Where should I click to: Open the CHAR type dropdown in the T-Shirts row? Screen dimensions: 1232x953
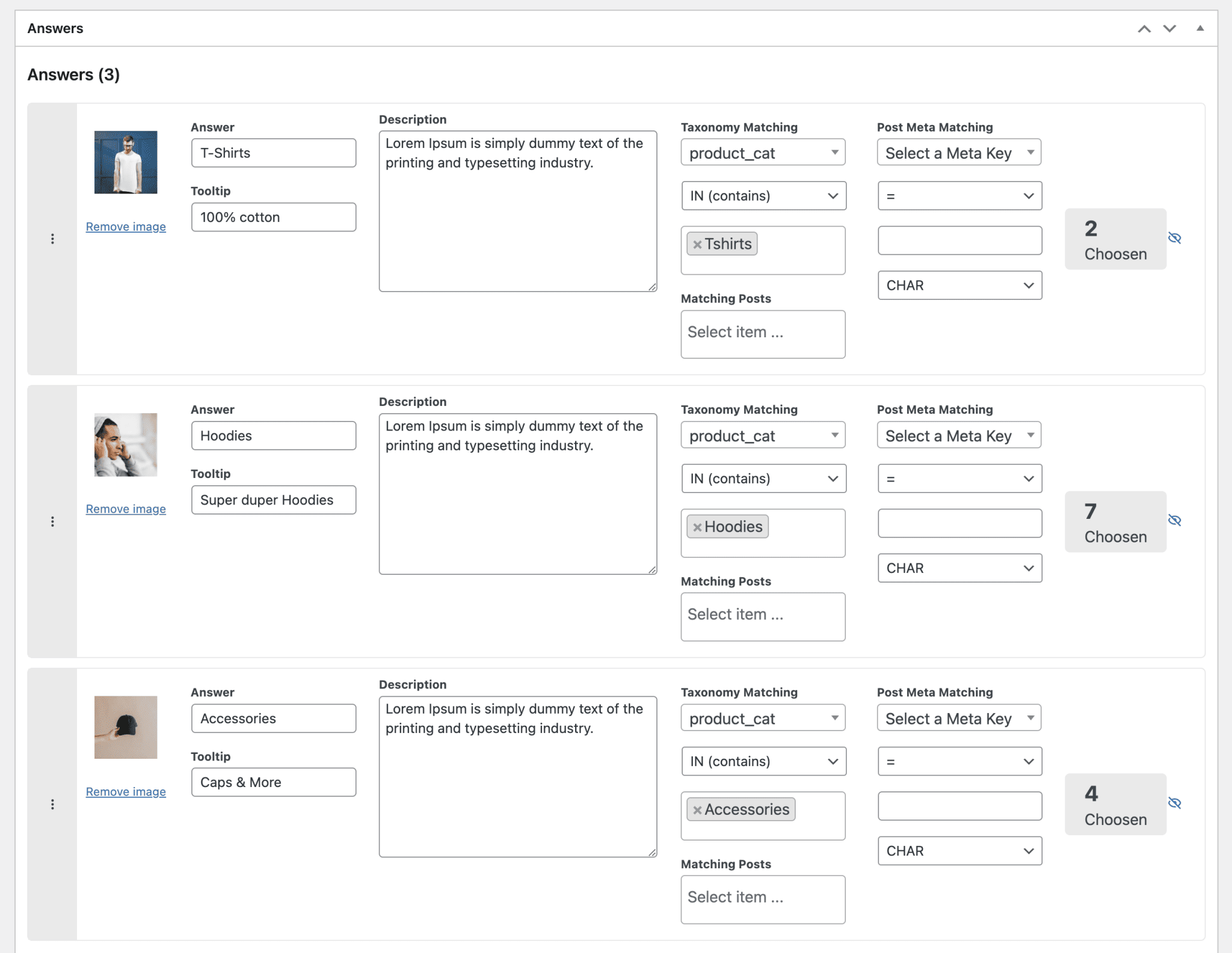click(x=959, y=285)
